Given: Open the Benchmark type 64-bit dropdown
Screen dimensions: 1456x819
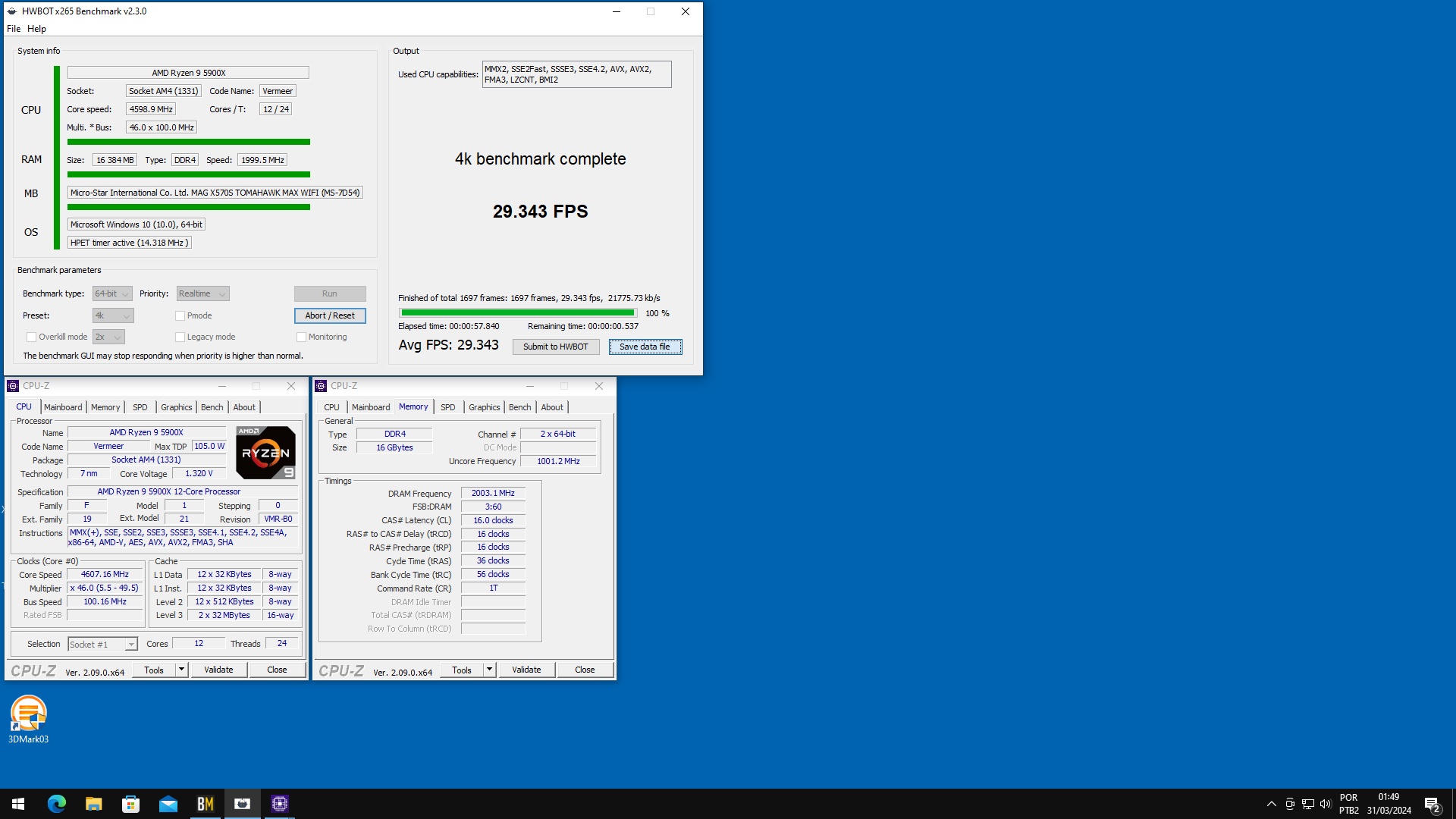Looking at the screenshot, I should 112,294.
